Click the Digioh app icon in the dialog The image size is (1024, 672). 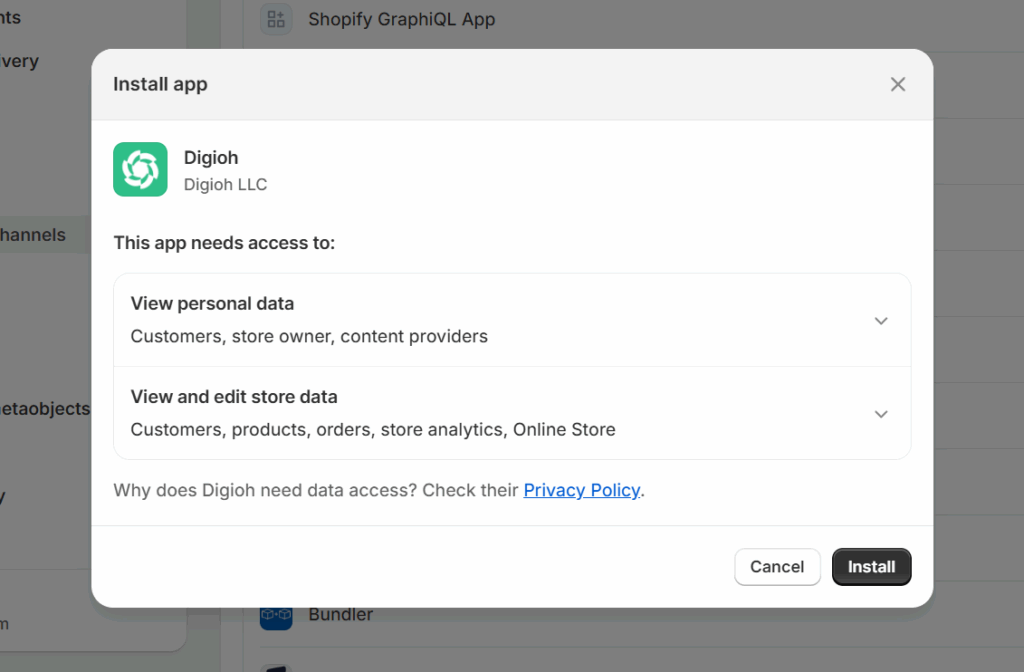click(140, 169)
